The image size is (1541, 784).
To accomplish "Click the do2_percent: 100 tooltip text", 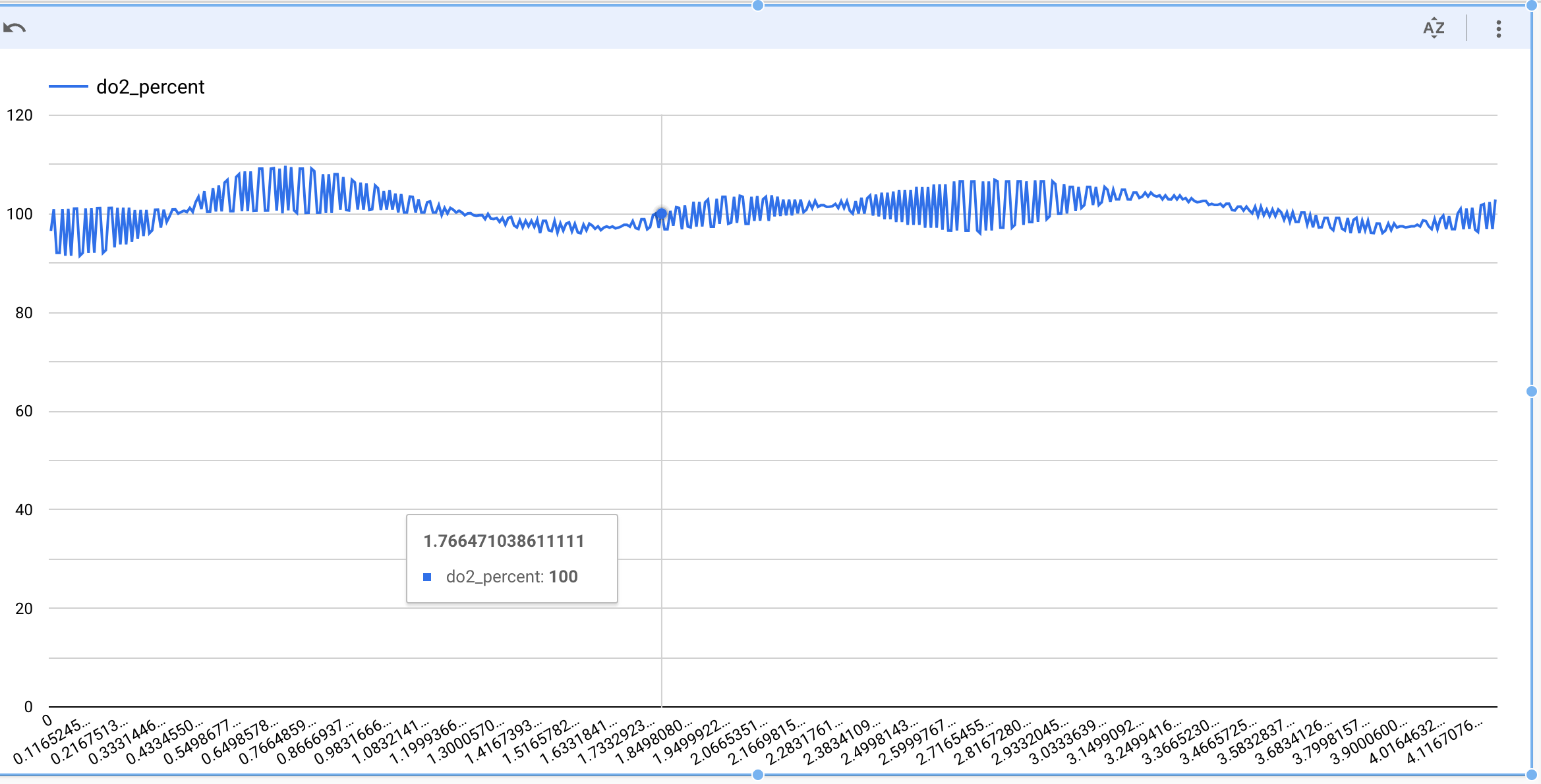I will [511, 576].
